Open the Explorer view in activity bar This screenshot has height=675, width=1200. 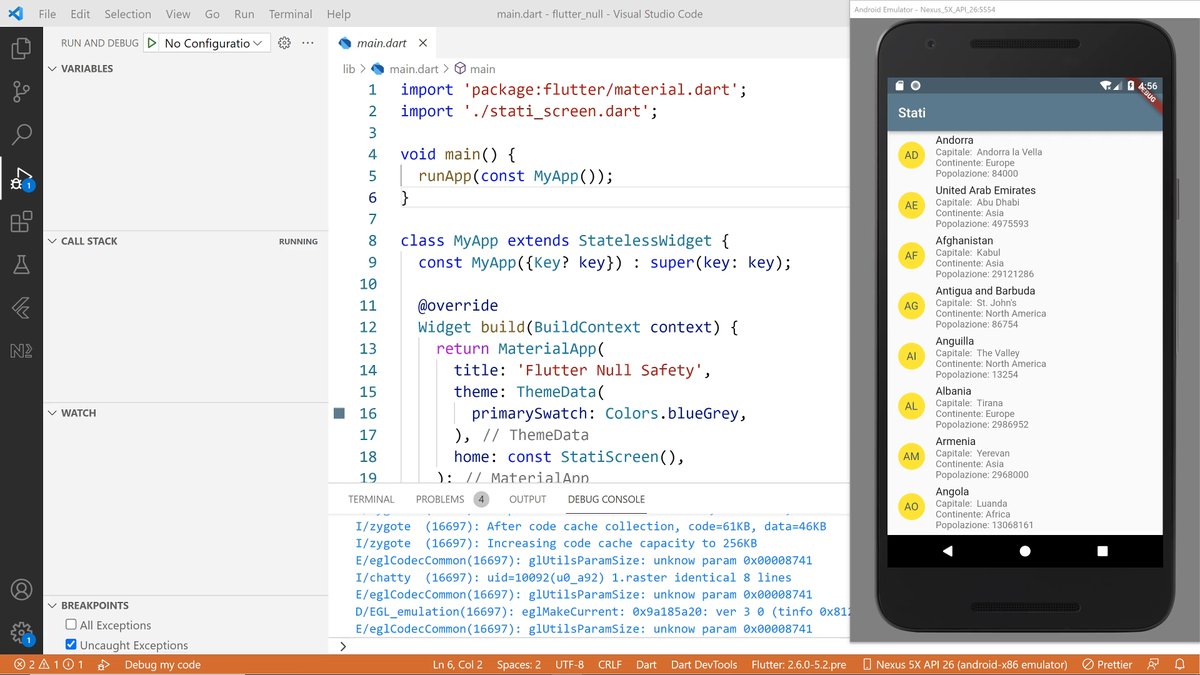tap(20, 48)
